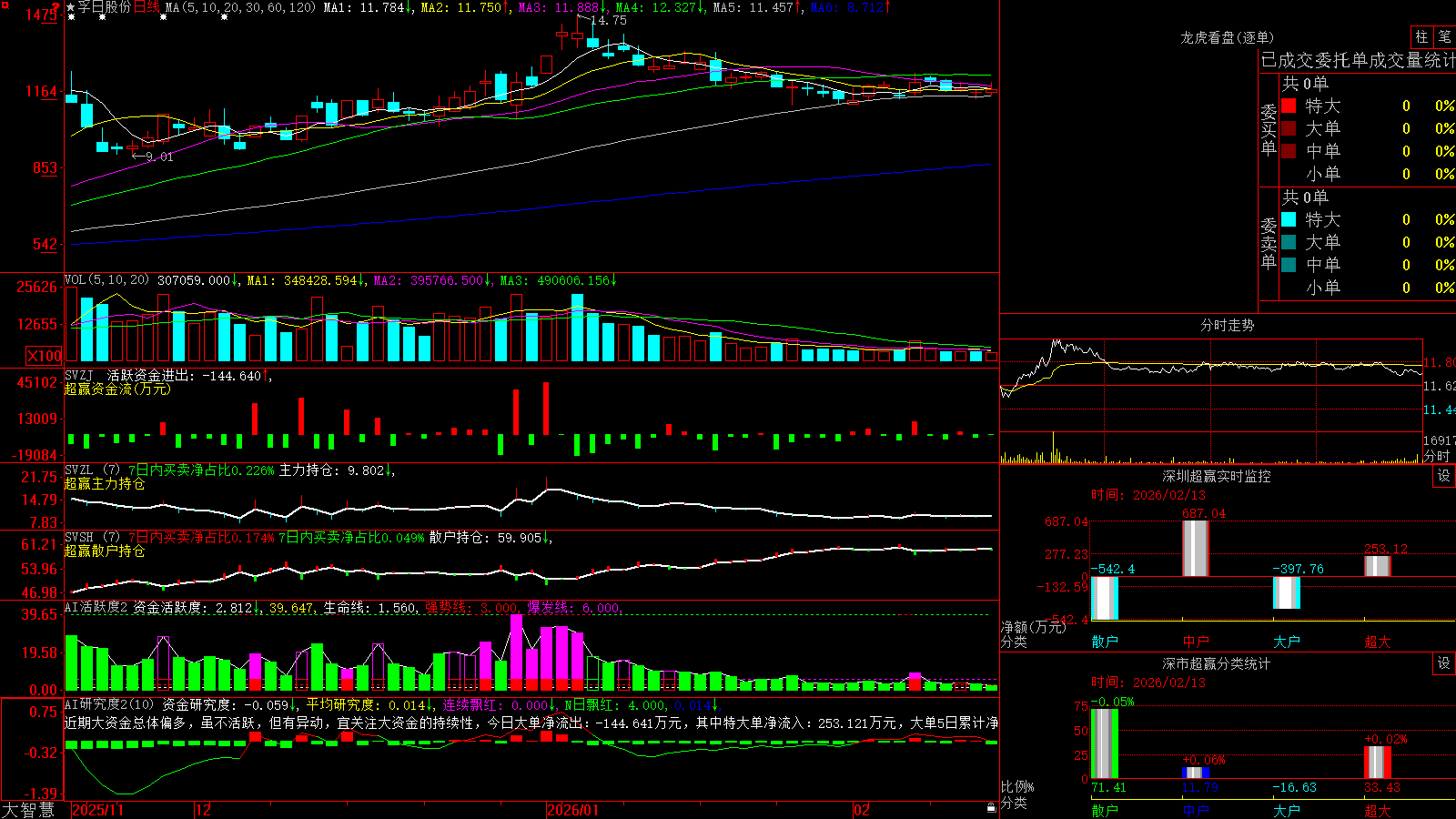The height and width of the screenshot is (819, 1456).
Task: Click the 71.41 散户 ratio bar
Action: pyautogui.click(x=1105, y=743)
